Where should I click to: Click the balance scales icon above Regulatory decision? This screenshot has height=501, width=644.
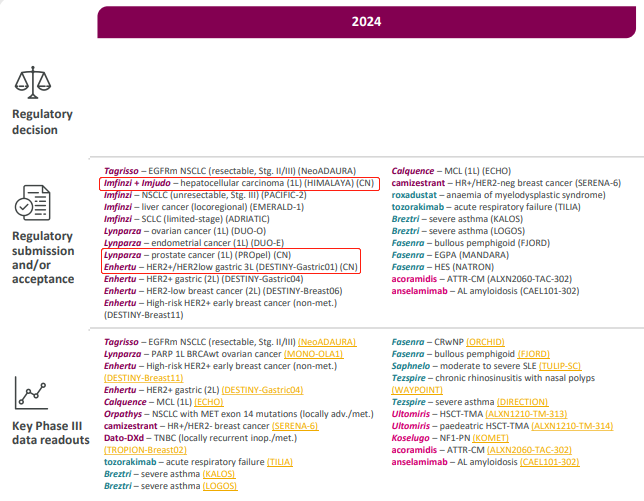coord(33,82)
